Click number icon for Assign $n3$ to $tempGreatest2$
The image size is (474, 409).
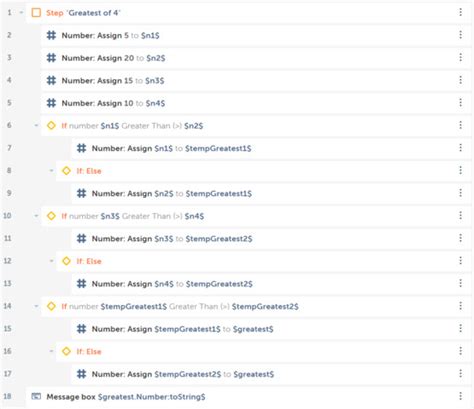(x=81, y=238)
